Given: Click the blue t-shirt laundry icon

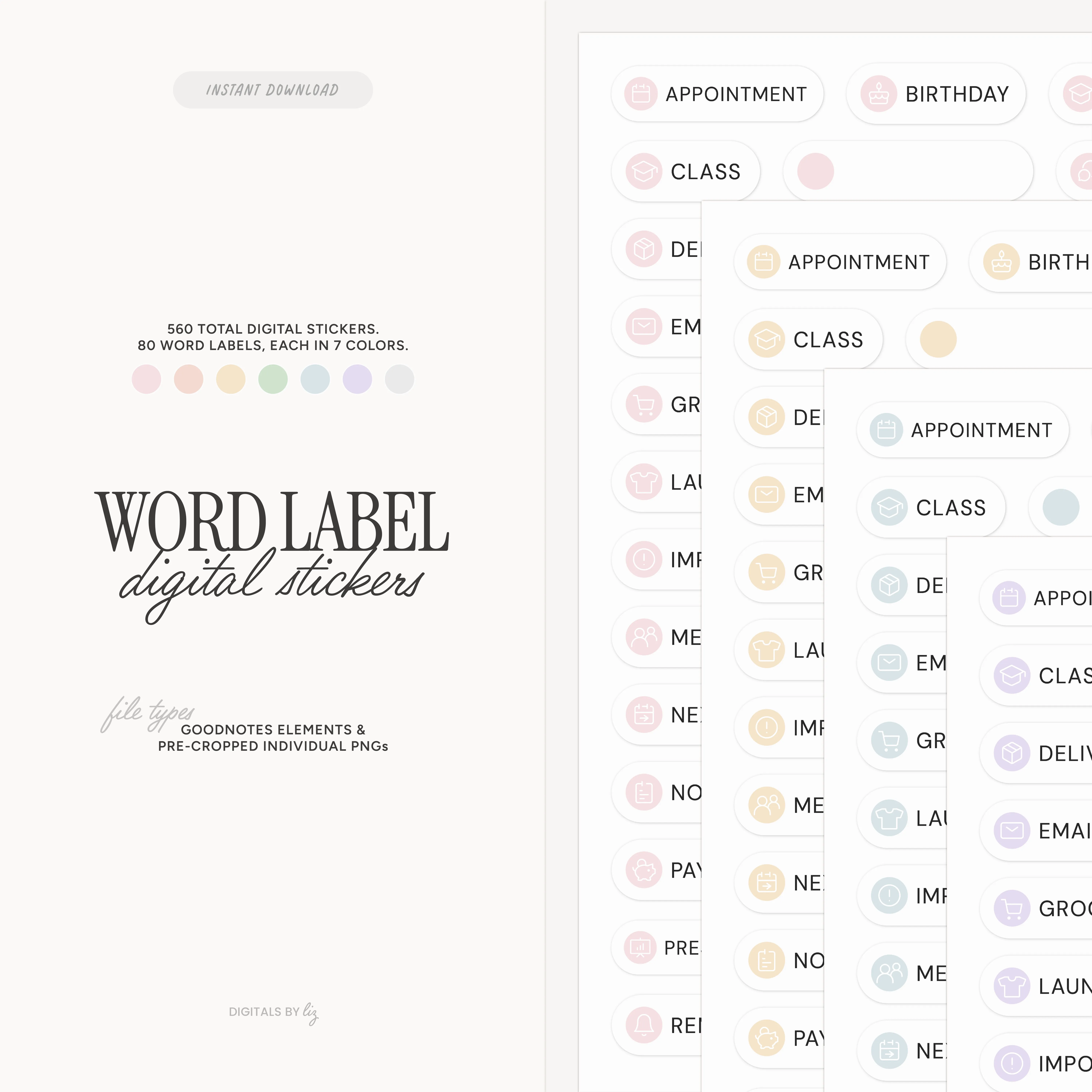Looking at the screenshot, I should point(889,818).
